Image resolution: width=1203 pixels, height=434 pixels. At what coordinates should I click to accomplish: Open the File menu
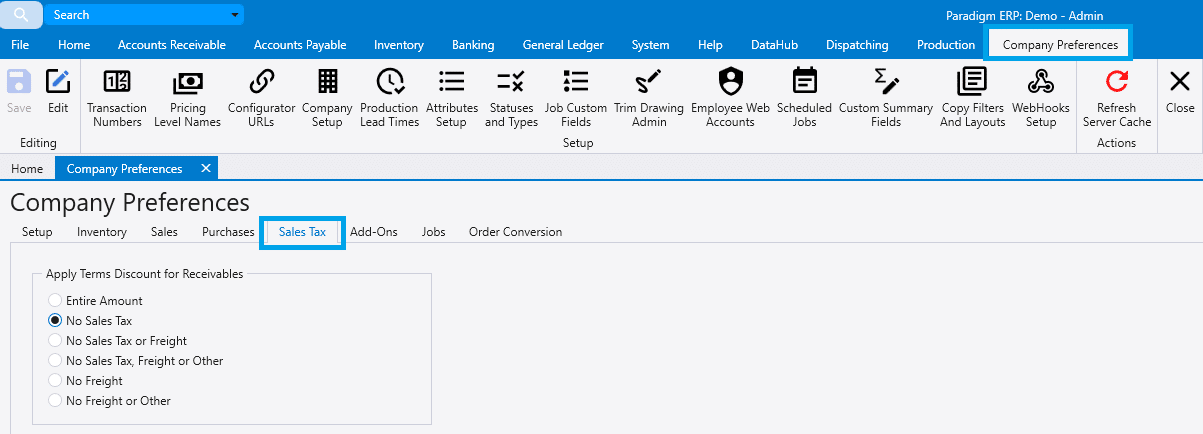tap(20, 45)
